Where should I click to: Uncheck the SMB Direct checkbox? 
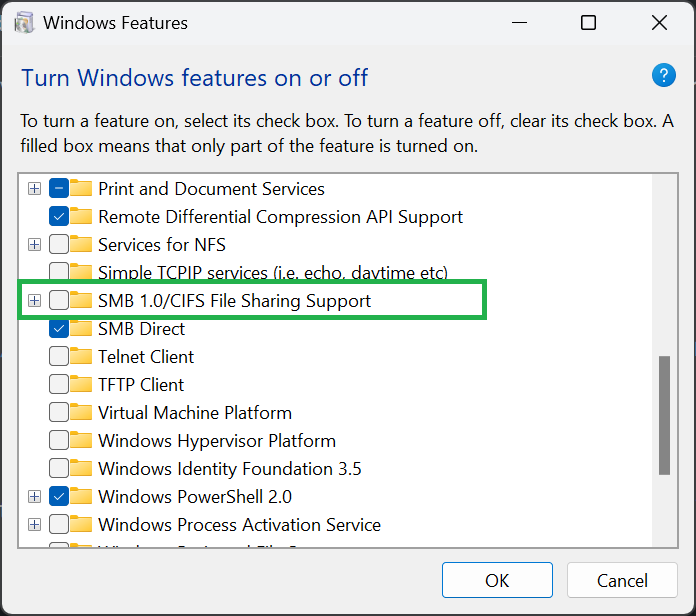58,329
